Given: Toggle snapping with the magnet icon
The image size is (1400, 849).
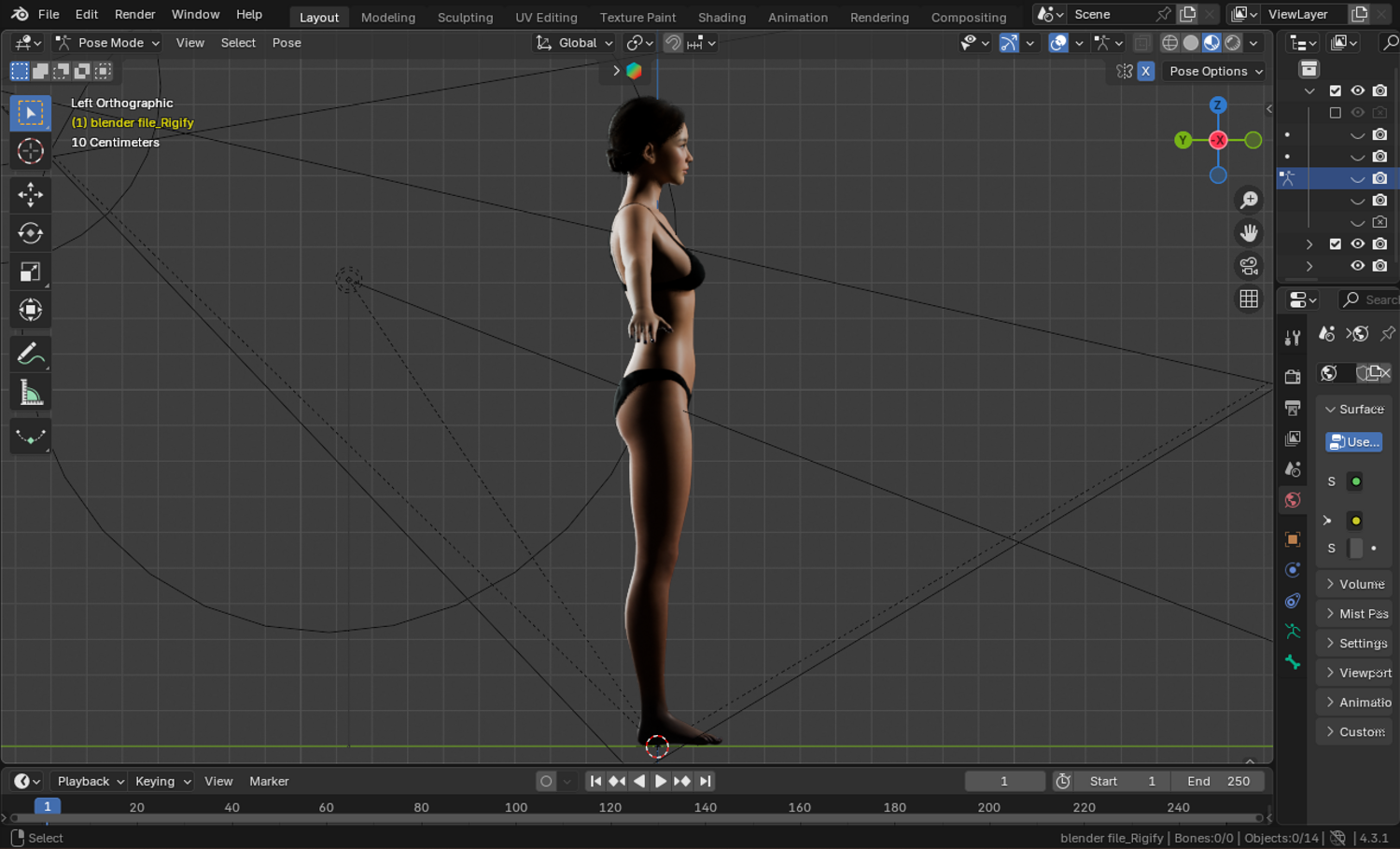Looking at the screenshot, I should click(673, 43).
